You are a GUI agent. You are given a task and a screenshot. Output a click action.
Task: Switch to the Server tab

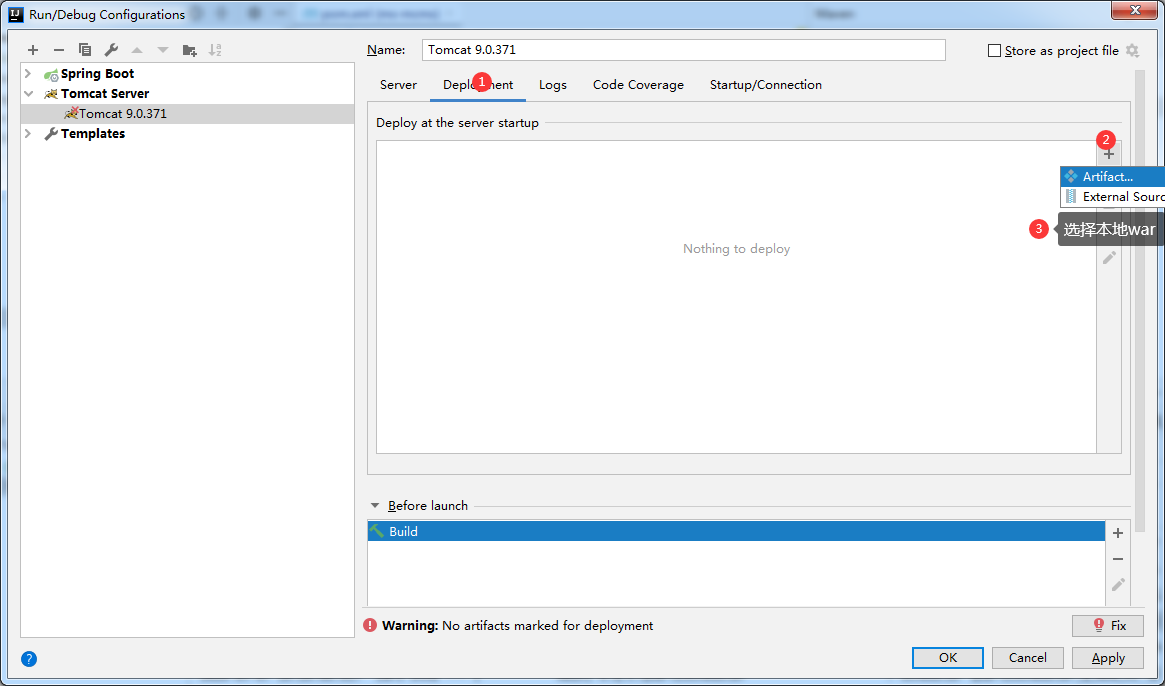(x=398, y=85)
